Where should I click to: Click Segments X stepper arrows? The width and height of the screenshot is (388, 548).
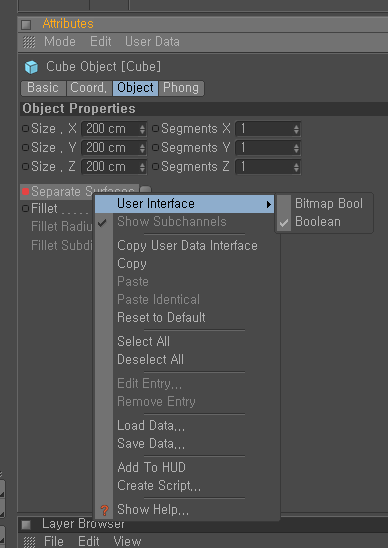click(x=296, y=129)
